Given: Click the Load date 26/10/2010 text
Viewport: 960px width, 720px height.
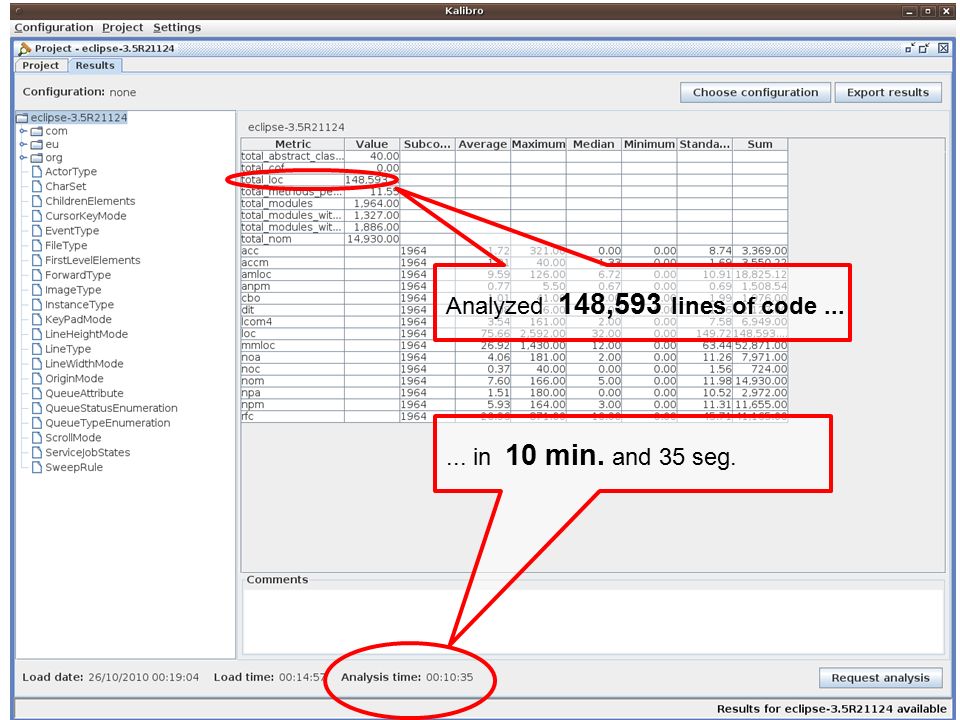Looking at the screenshot, I should click(x=110, y=677).
